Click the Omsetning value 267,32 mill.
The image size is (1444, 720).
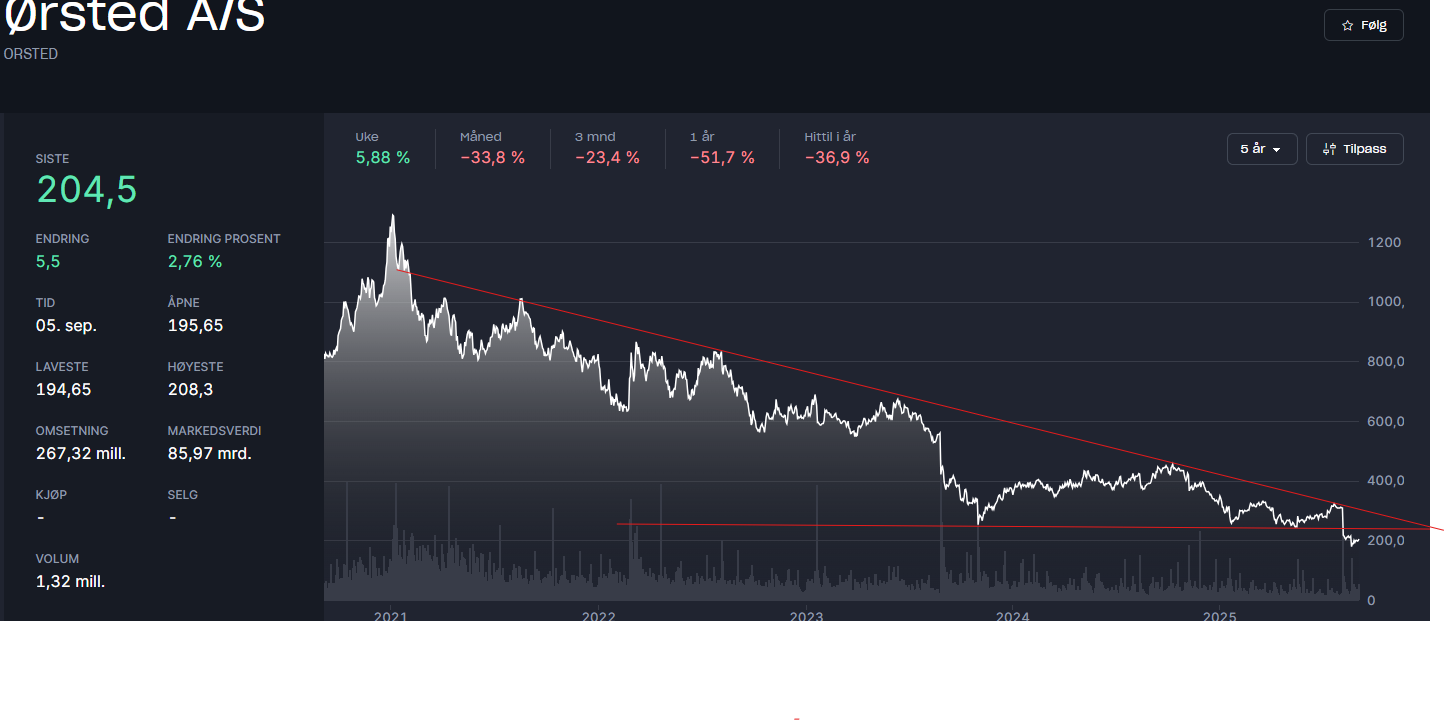pyautogui.click(x=80, y=453)
